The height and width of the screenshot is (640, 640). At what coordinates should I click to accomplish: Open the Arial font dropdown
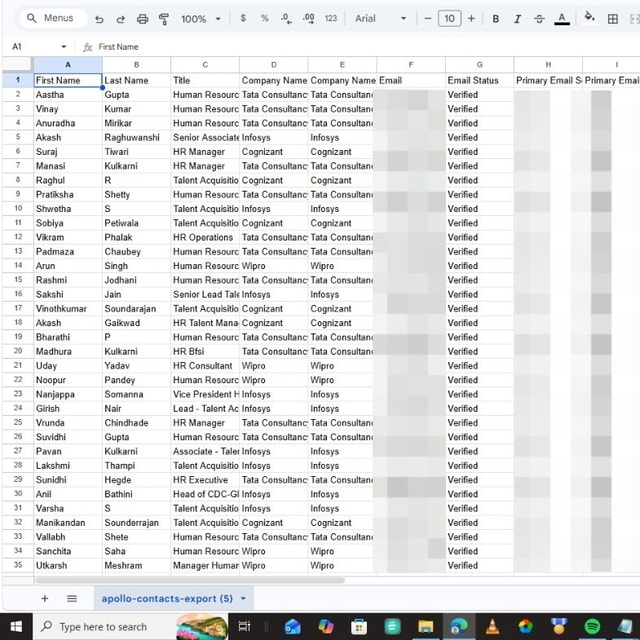(x=380, y=18)
